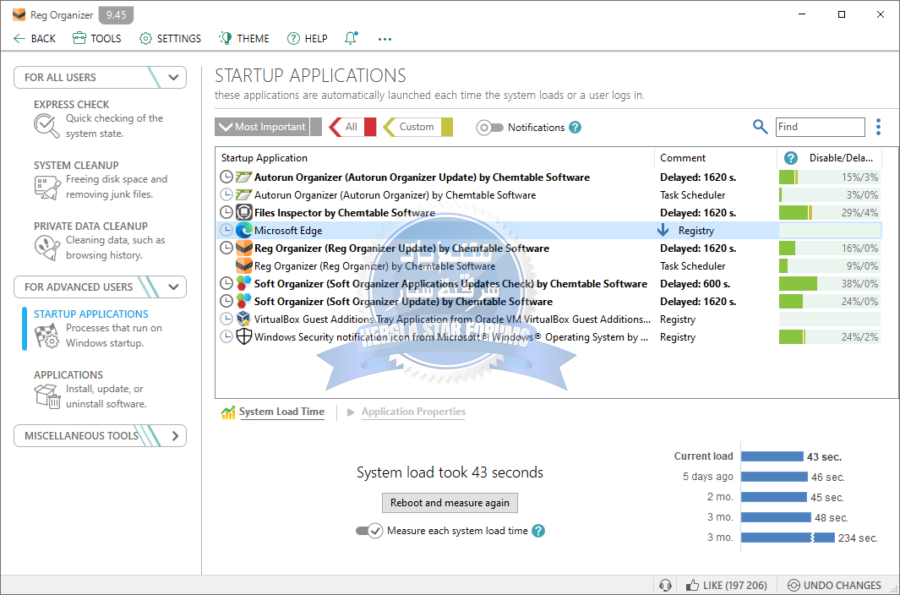Toggle the Notifications switch

coord(489,127)
